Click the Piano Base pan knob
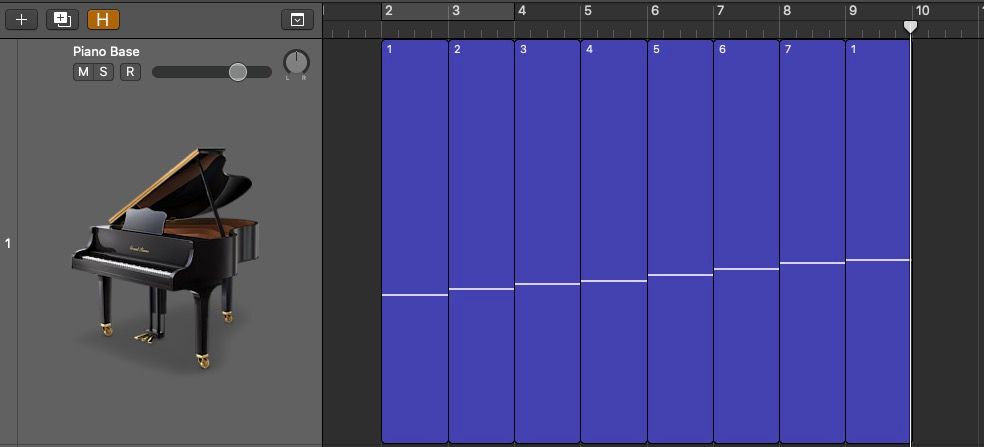 296,64
